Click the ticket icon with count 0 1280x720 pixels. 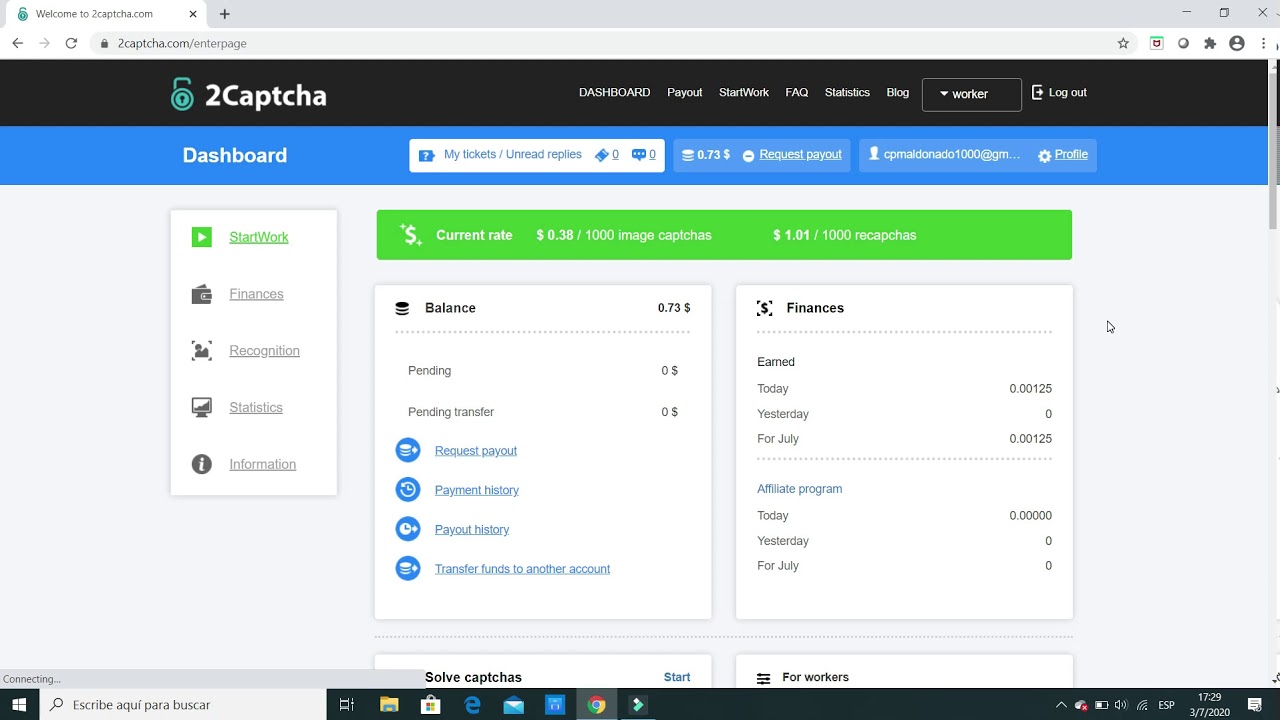pos(602,155)
